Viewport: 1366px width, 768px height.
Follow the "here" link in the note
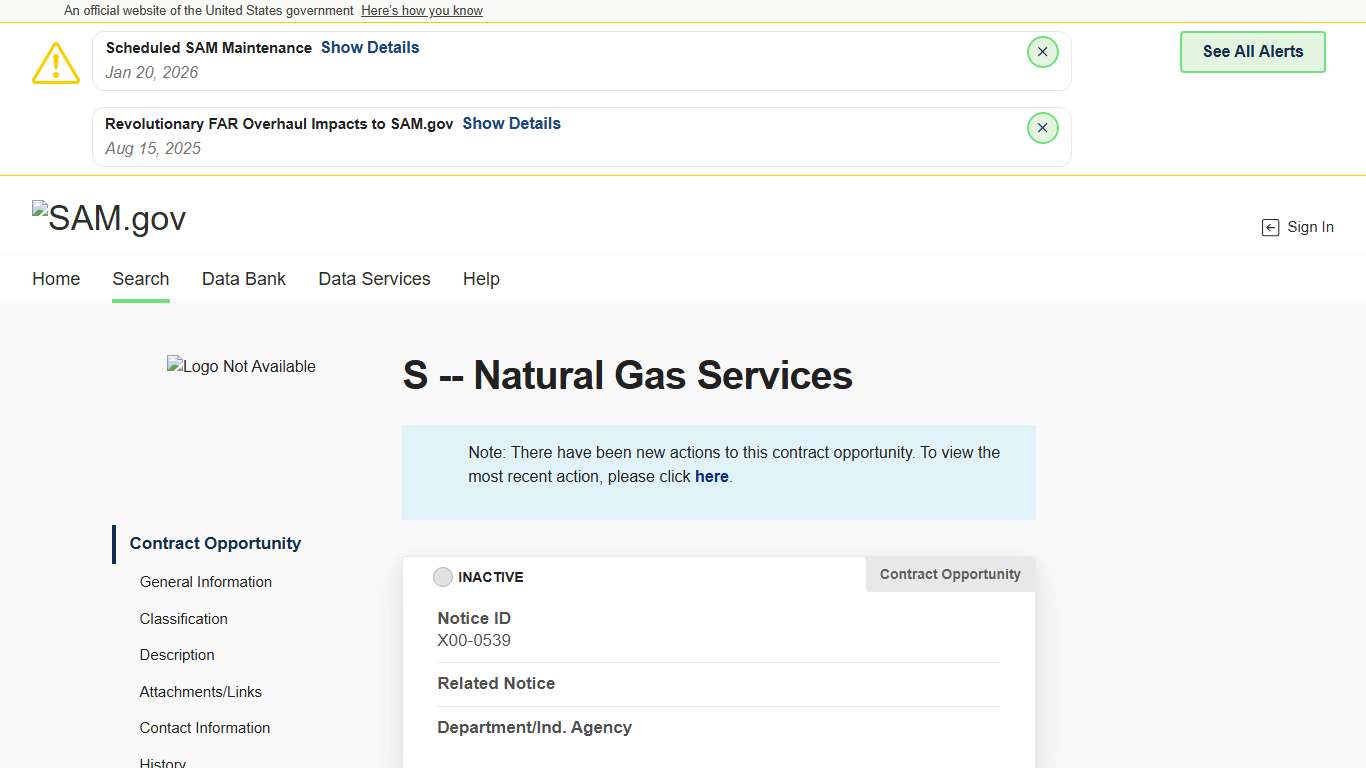coord(711,477)
